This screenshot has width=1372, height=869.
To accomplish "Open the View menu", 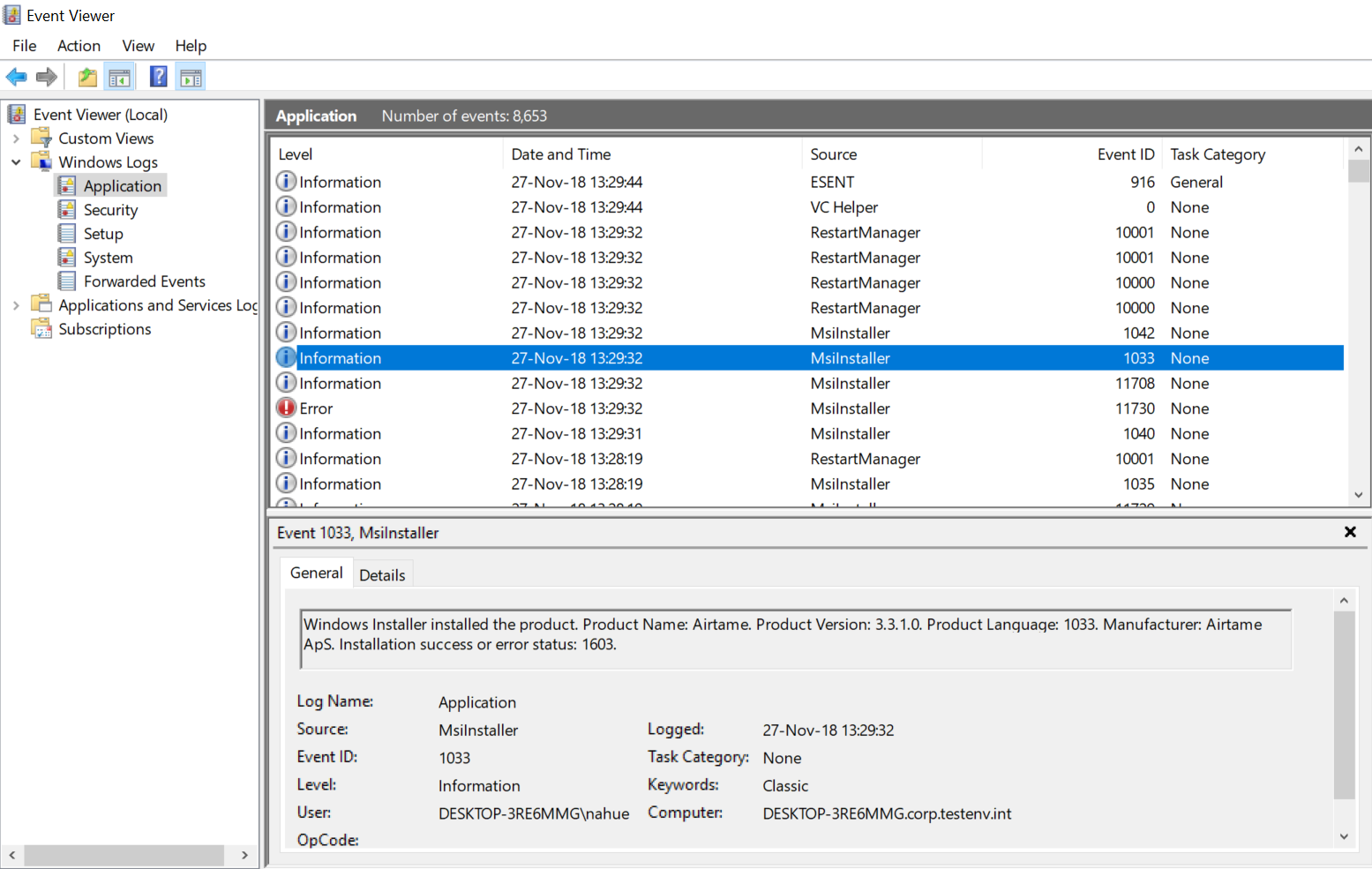I will (138, 46).
